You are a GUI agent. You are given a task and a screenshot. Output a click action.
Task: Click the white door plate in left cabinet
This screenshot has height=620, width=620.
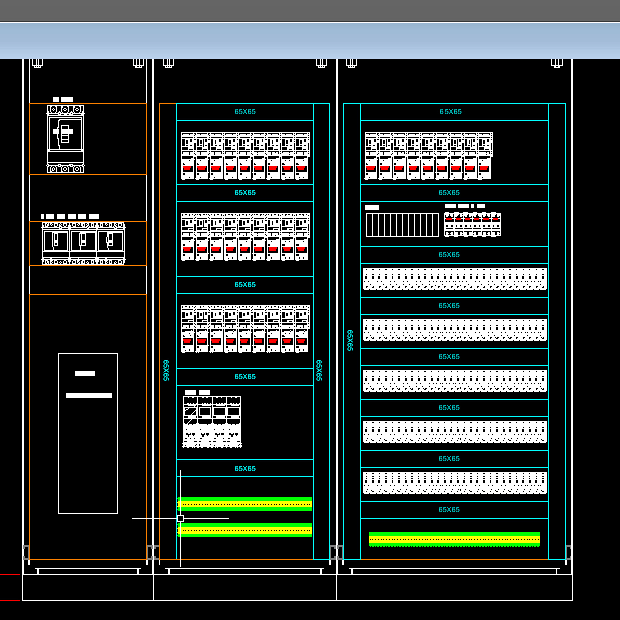pyautogui.click(x=88, y=433)
